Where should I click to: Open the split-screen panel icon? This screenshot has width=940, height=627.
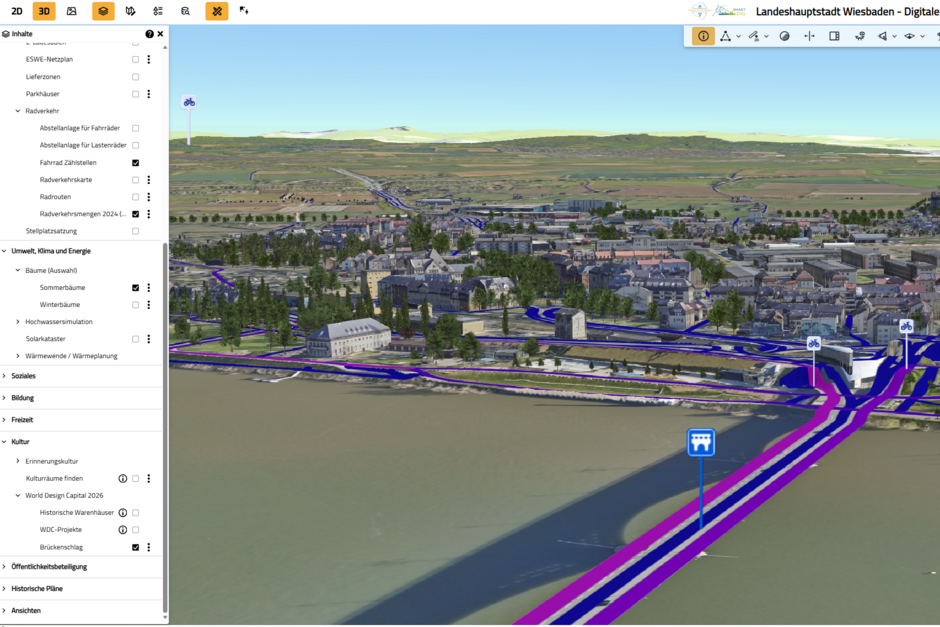point(834,36)
